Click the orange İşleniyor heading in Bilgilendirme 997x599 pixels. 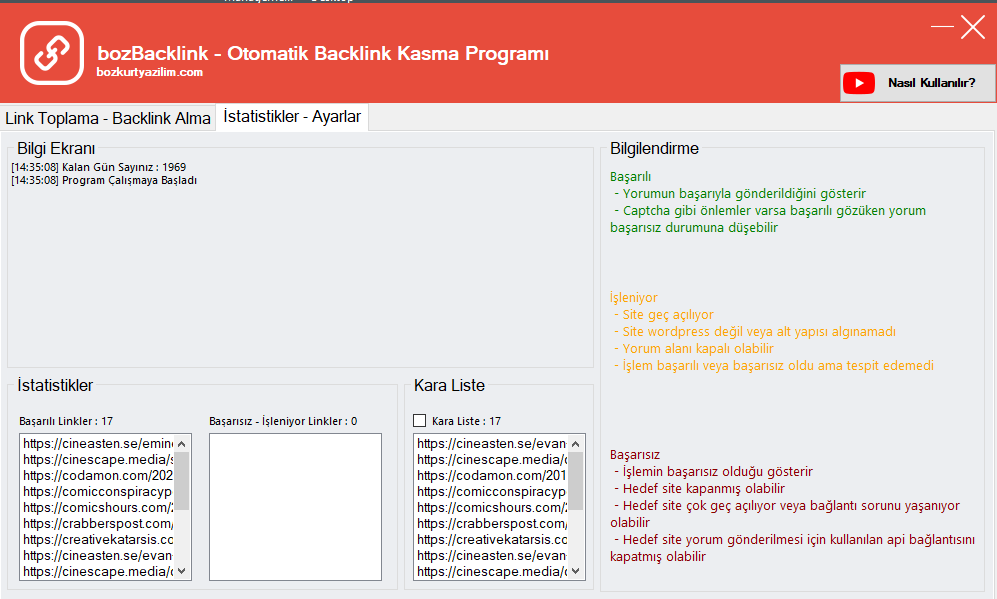tap(633, 298)
